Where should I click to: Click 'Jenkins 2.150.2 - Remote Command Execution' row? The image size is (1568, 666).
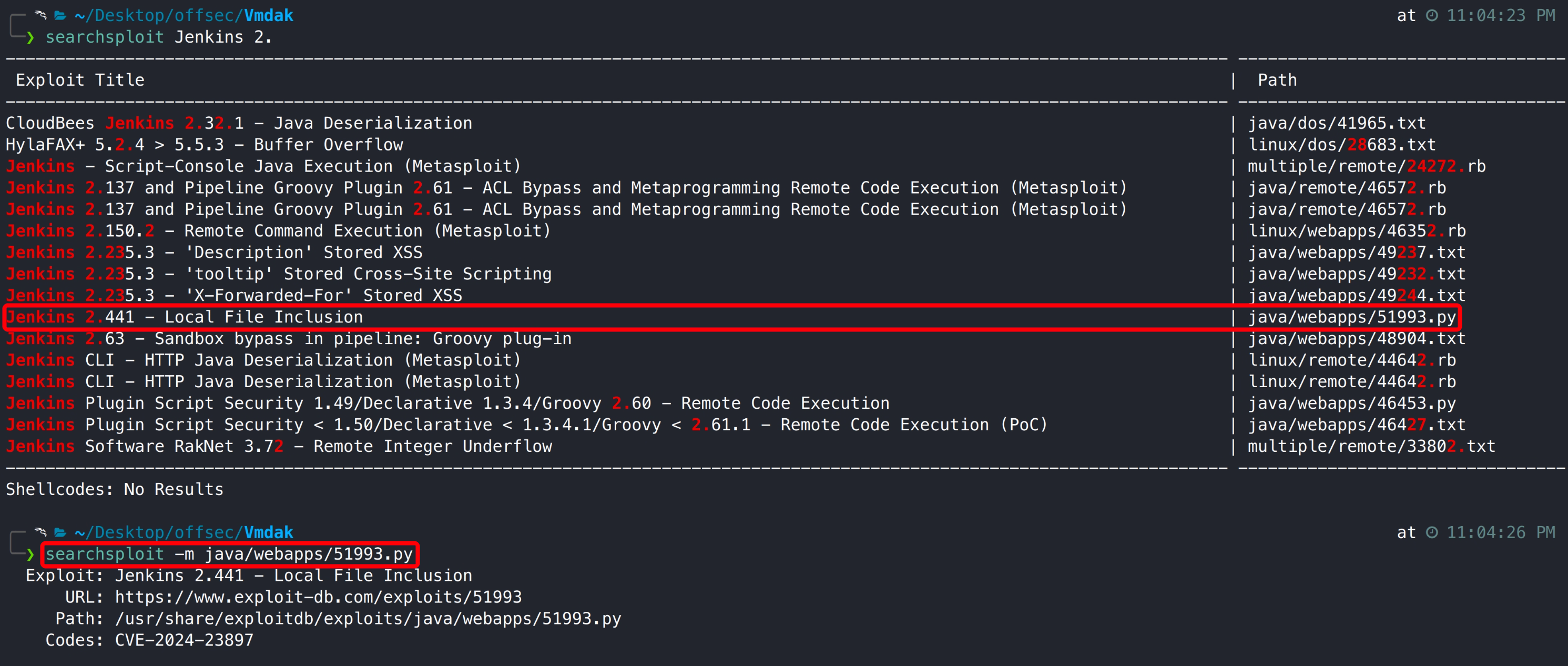pos(278,231)
